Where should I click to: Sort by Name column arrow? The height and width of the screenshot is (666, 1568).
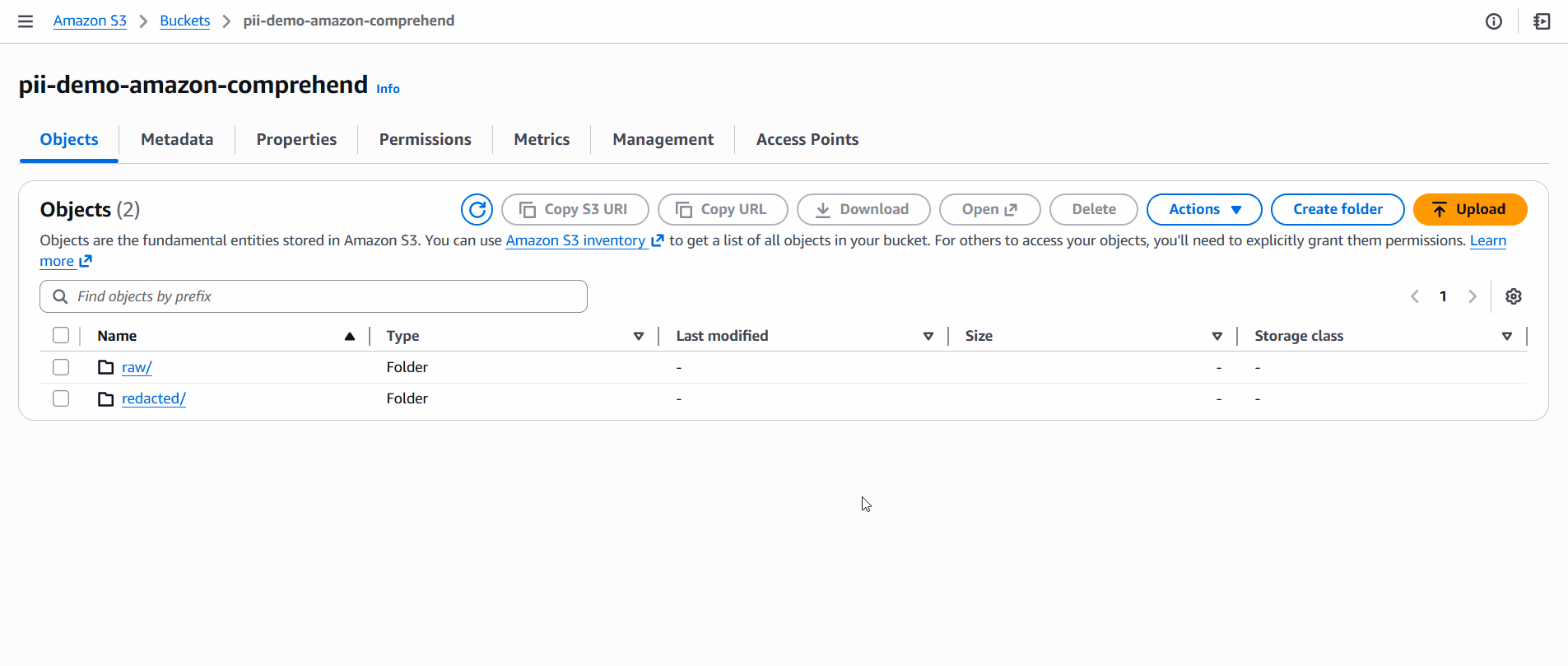pyautogui.click(x=350, y=336)
